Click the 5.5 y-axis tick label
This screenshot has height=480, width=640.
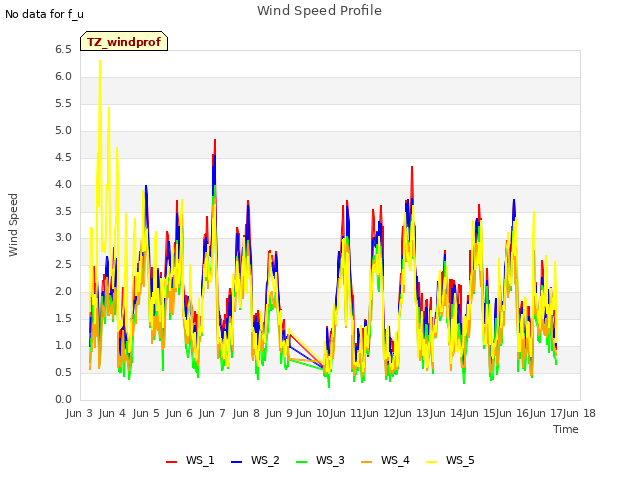pyautogui.click(x=63, y=104)
